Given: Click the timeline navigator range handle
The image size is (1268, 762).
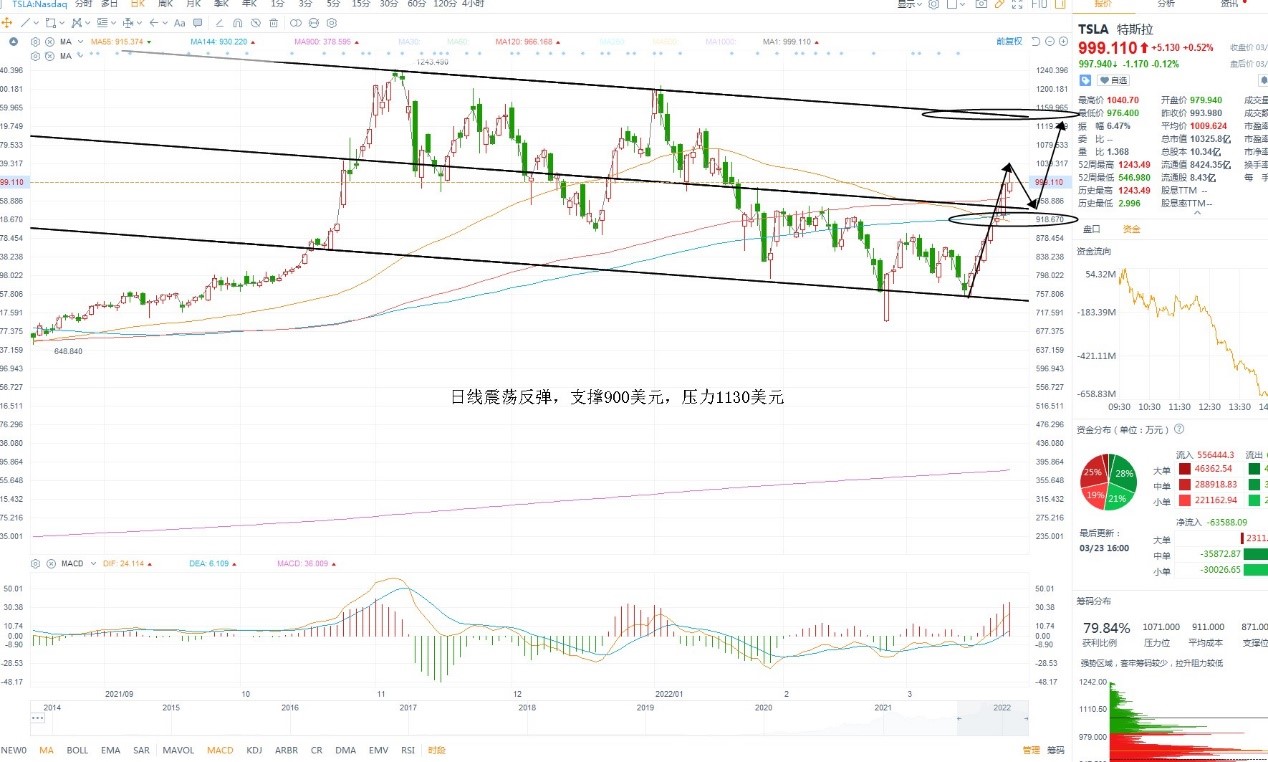Looking at the screenshot, I should (x=959, y=718).
